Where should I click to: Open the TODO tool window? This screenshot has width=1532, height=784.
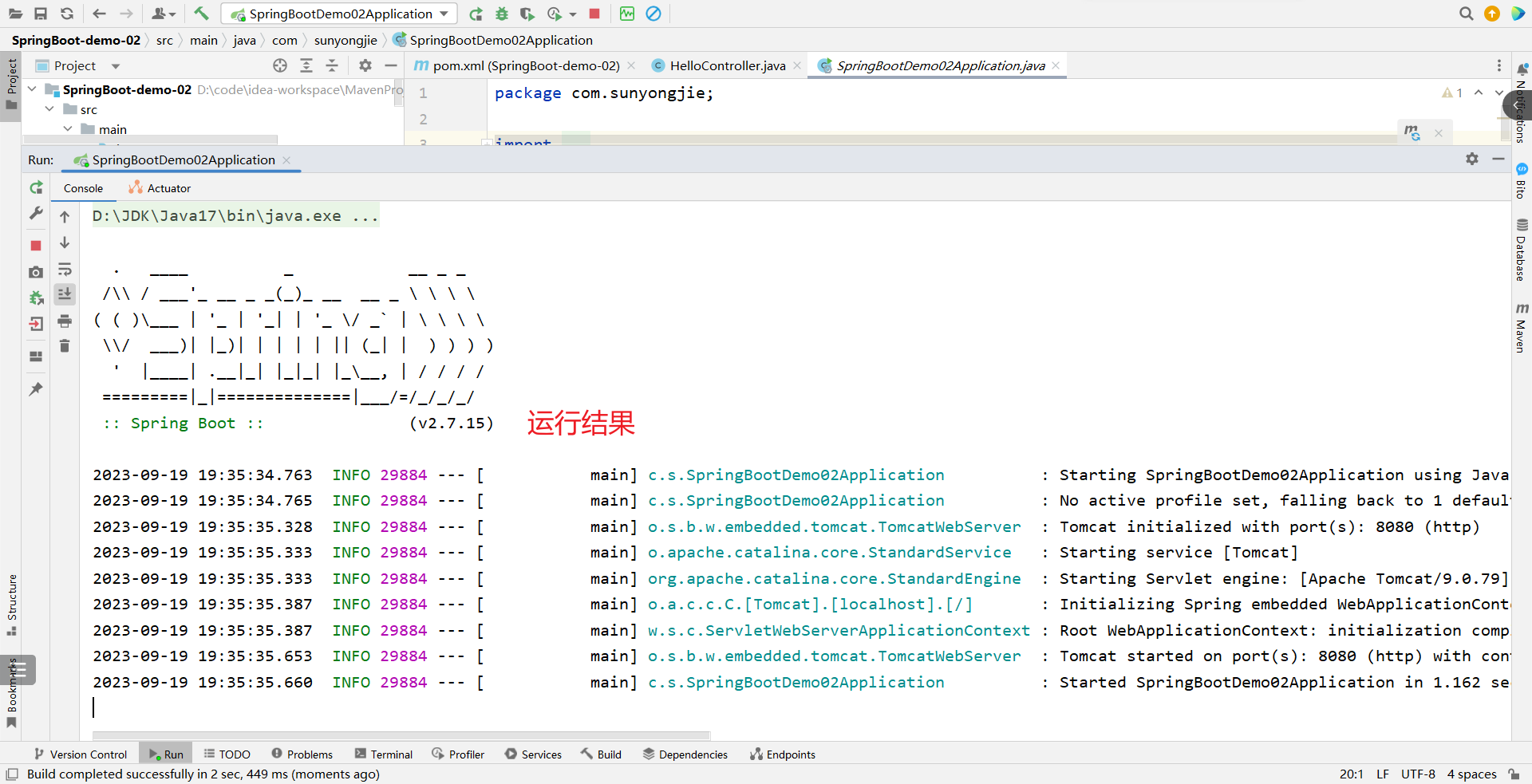click(227, 754)
